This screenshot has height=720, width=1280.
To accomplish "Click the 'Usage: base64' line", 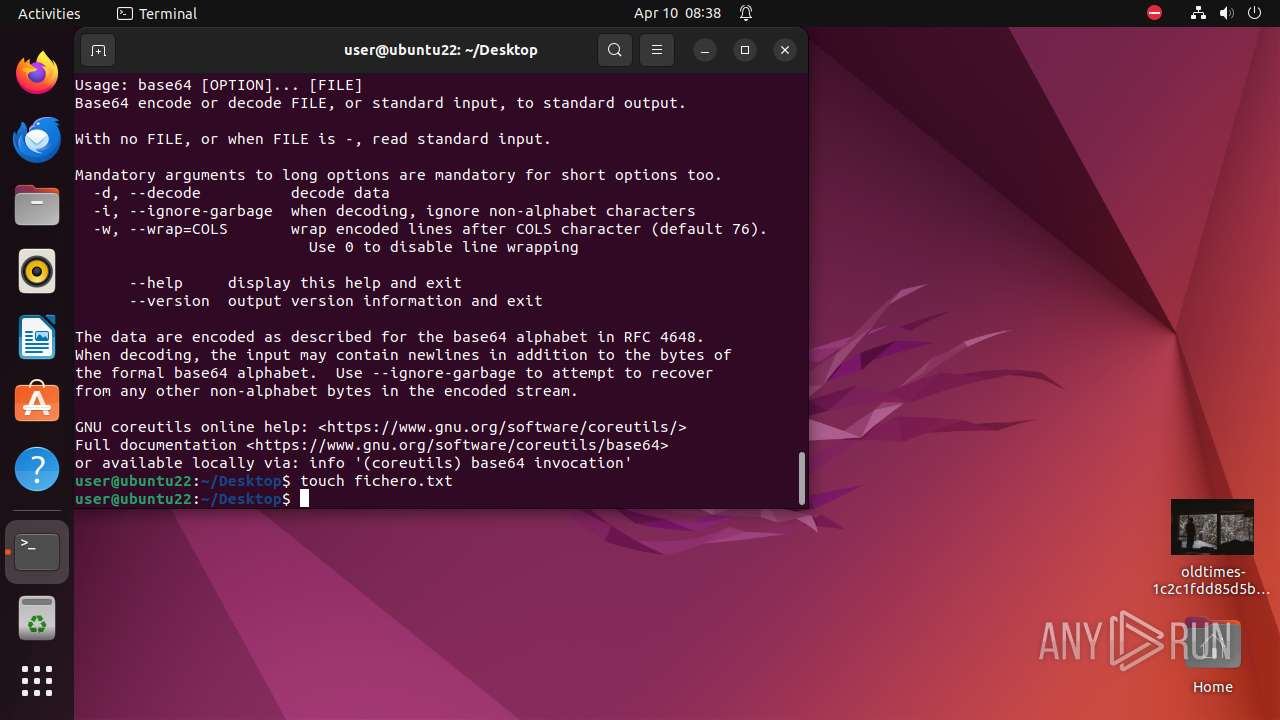I will click(219, 85).
